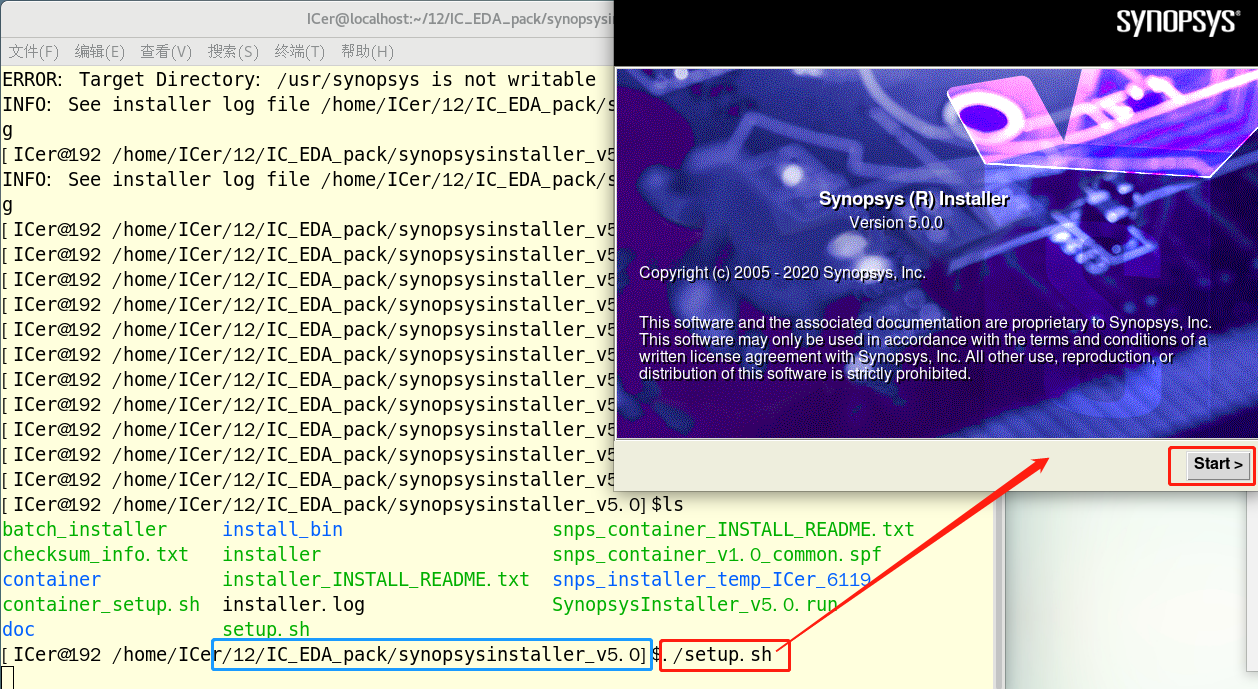Click Synopsys (R) Installer heading
Screen dimensions: 1258x689
(x=914, y=198)
